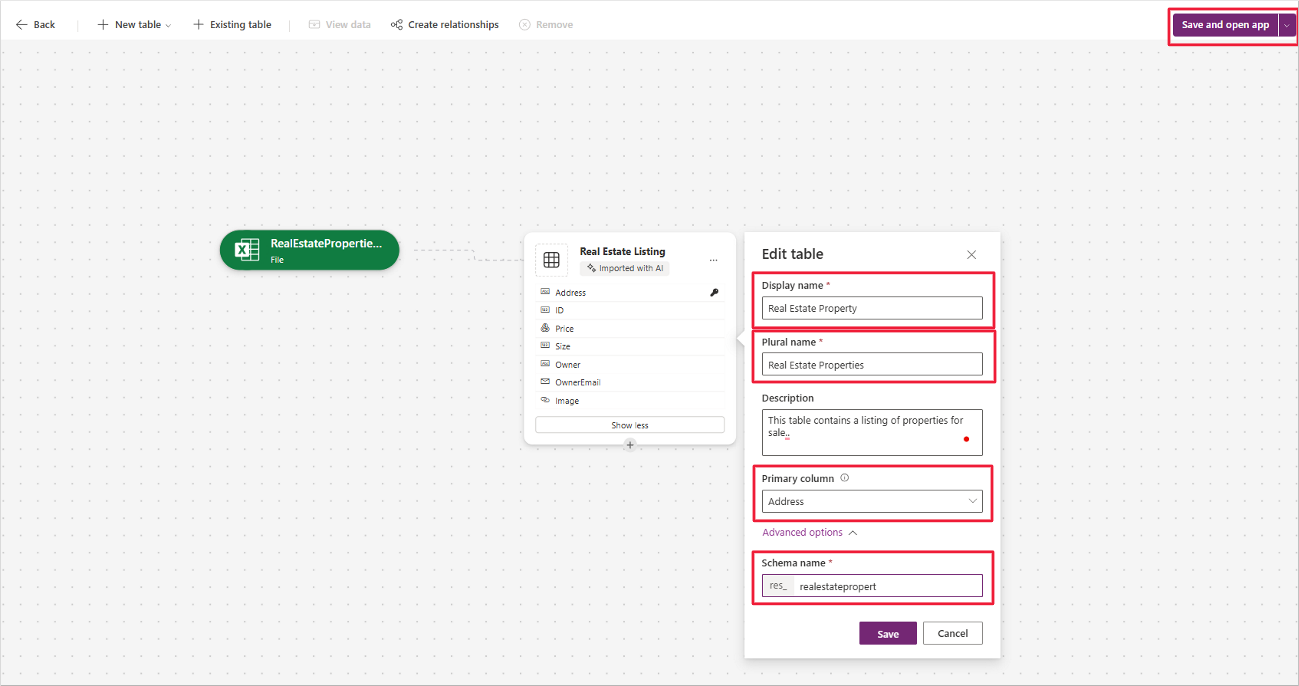
Task: Click the Back arrow button
Action: point(35,25)
